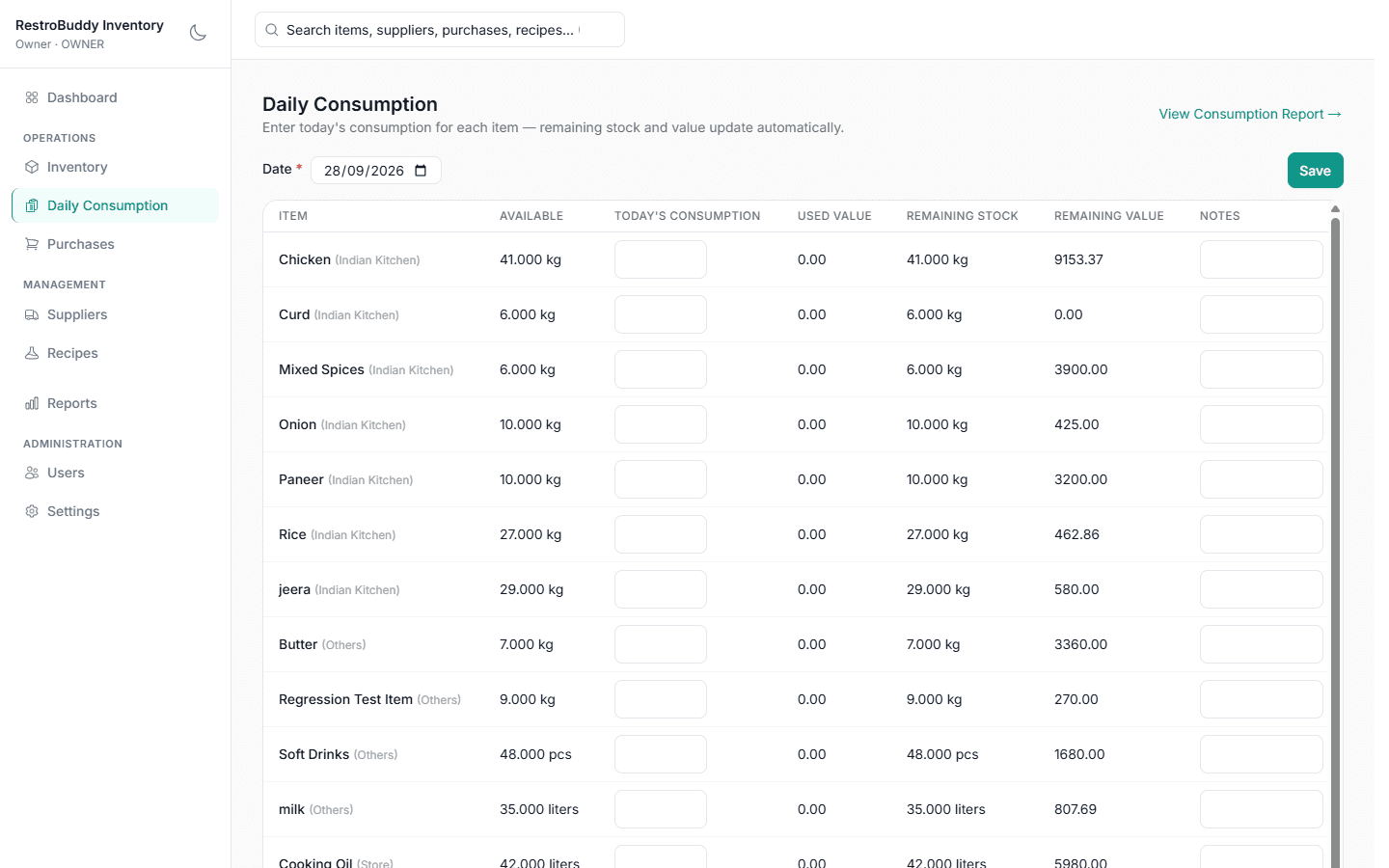Click the Purchases cart icon
1389x868 pixels.
pos(32,244)
